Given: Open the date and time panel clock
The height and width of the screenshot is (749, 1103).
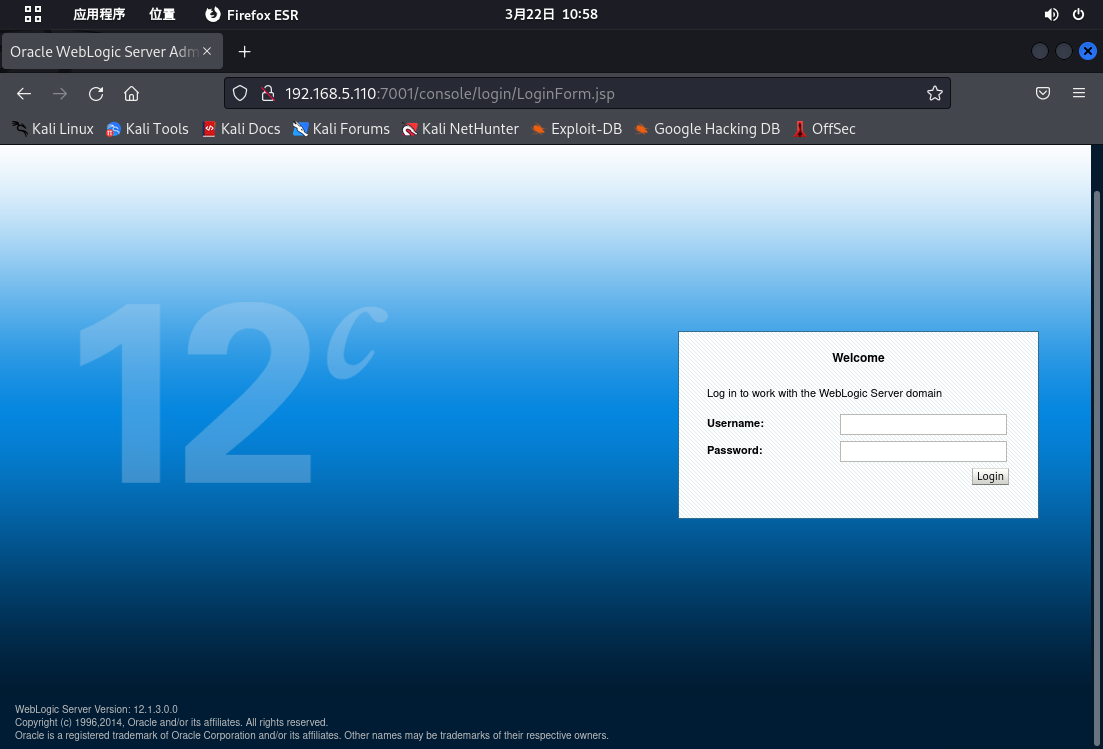Looking at the screenshot, I should coord(551,14).
